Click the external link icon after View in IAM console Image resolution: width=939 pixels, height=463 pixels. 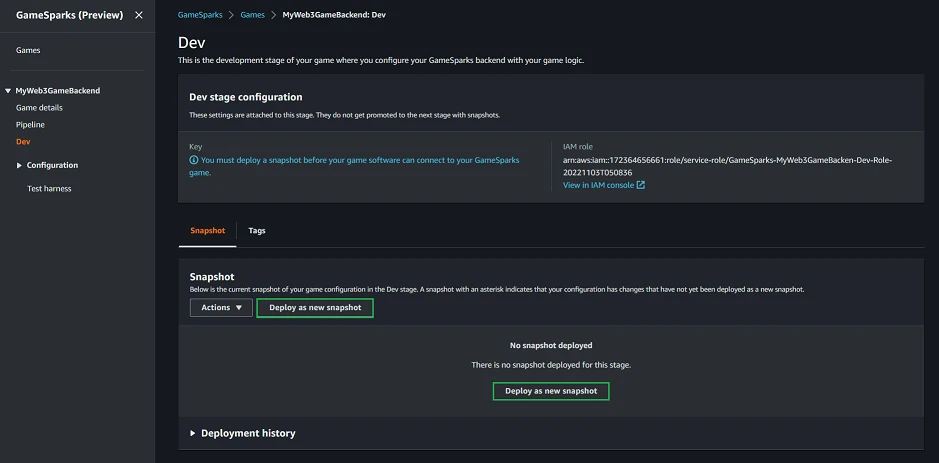click(x=641, y=185)
